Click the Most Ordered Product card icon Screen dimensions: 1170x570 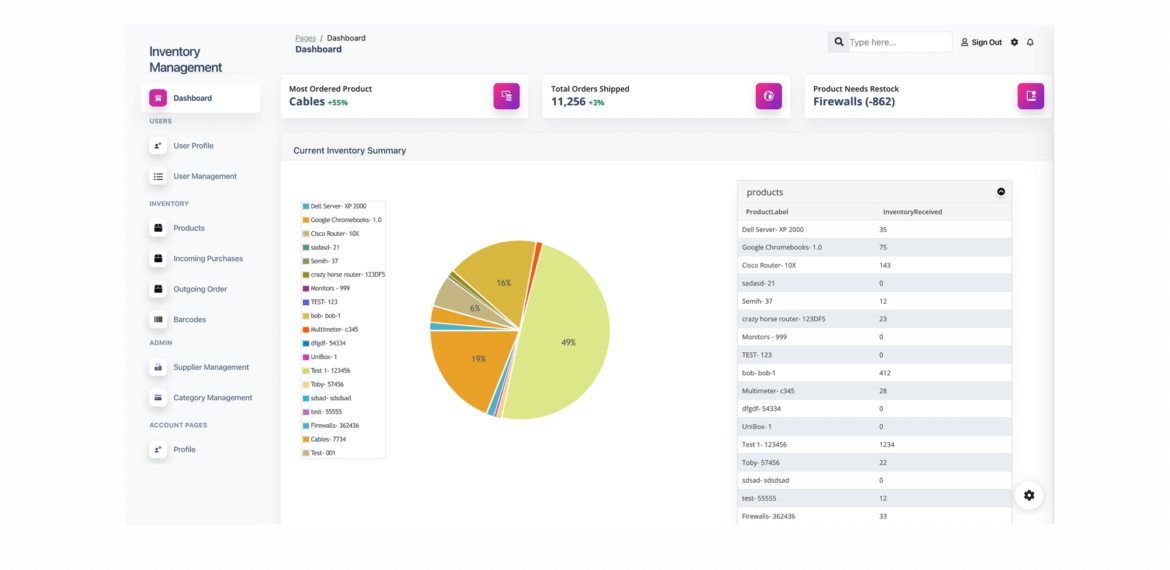coord(507,96)
